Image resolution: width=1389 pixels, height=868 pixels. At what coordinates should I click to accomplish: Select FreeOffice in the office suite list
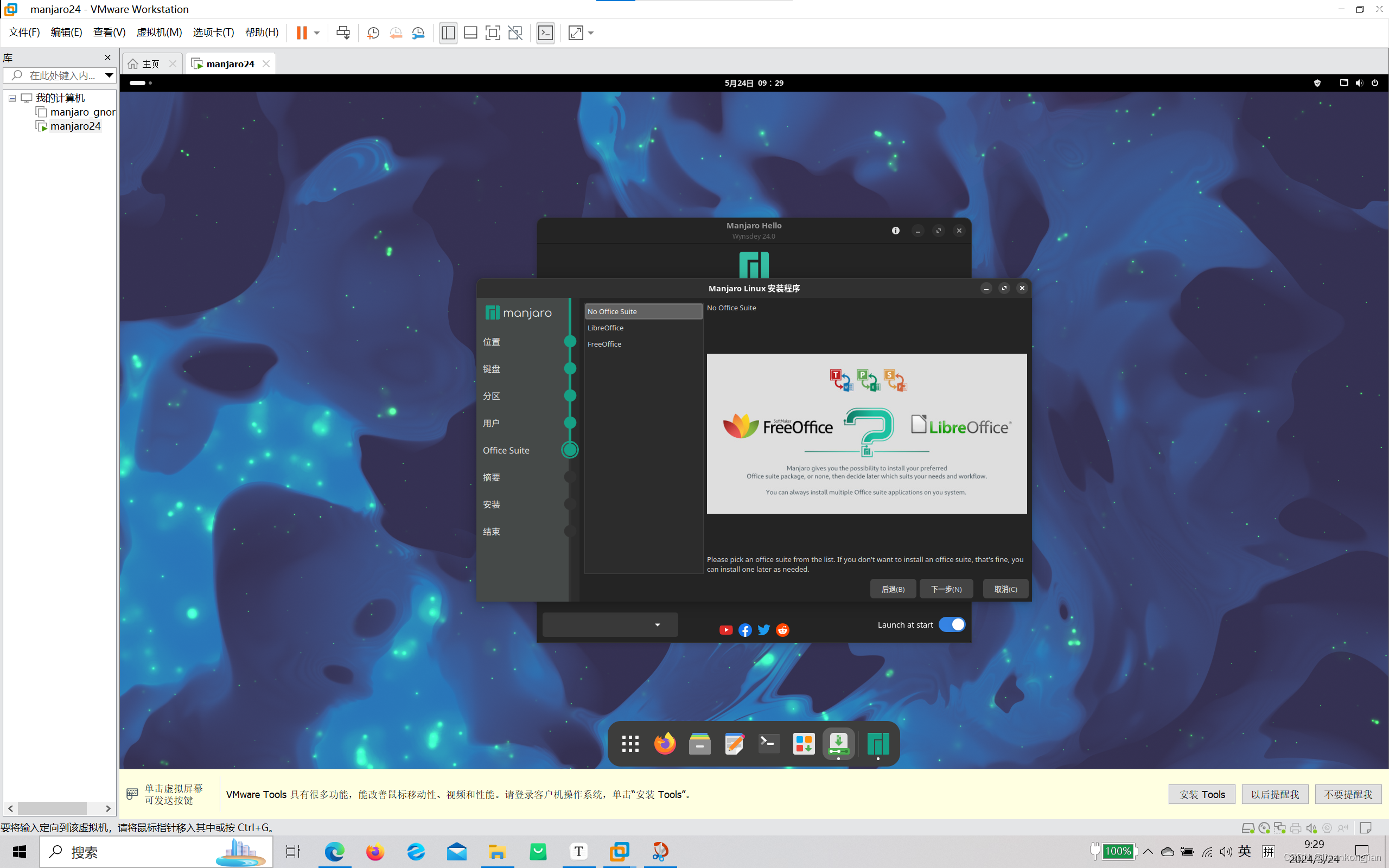[643, 344]
